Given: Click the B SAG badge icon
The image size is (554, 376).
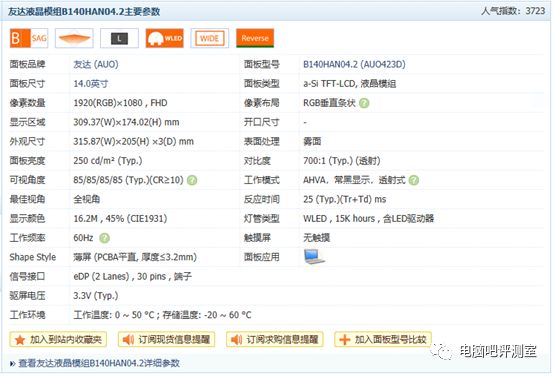Looking at the screenshot, I should (29, 38).
